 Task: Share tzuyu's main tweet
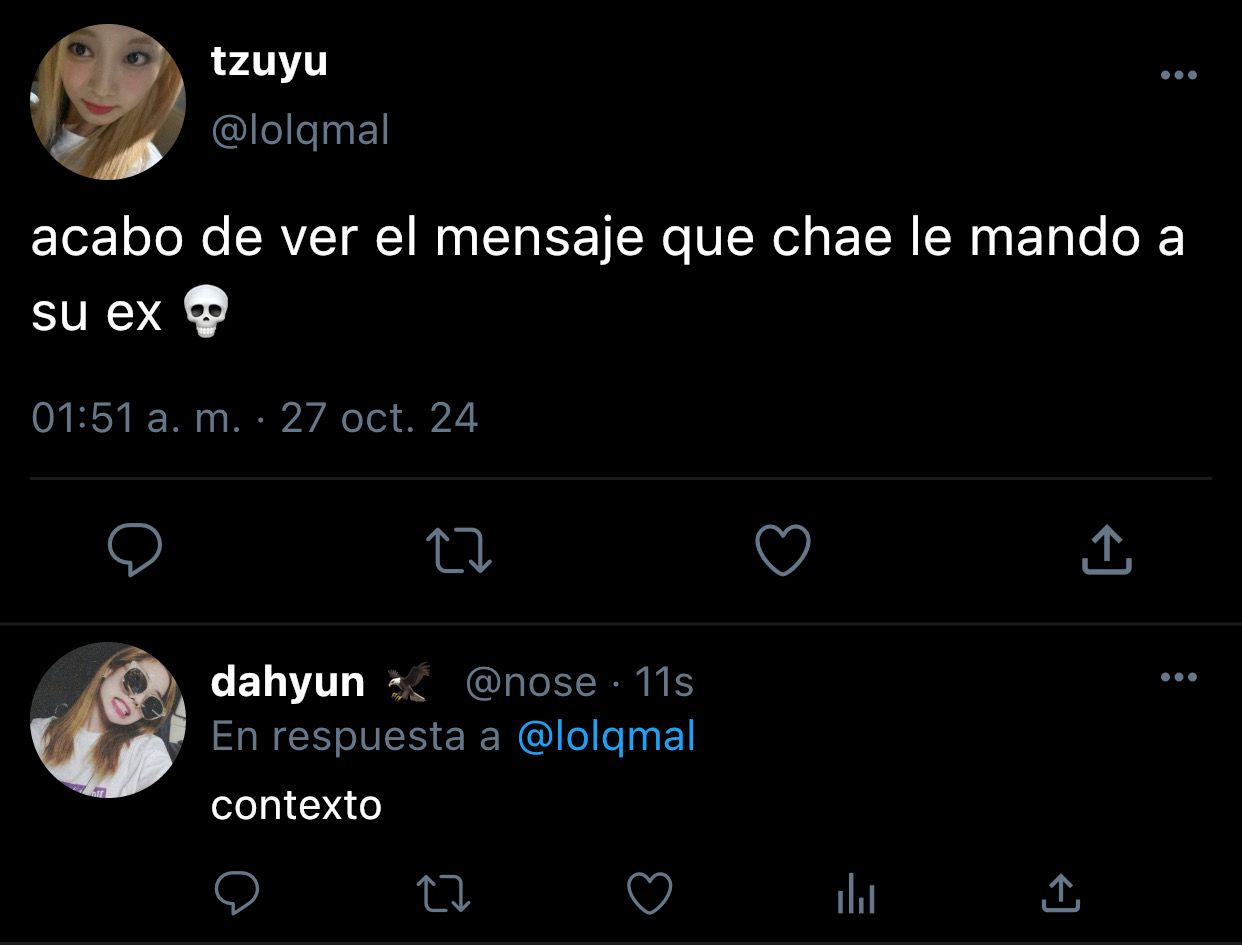(1106, 551)
